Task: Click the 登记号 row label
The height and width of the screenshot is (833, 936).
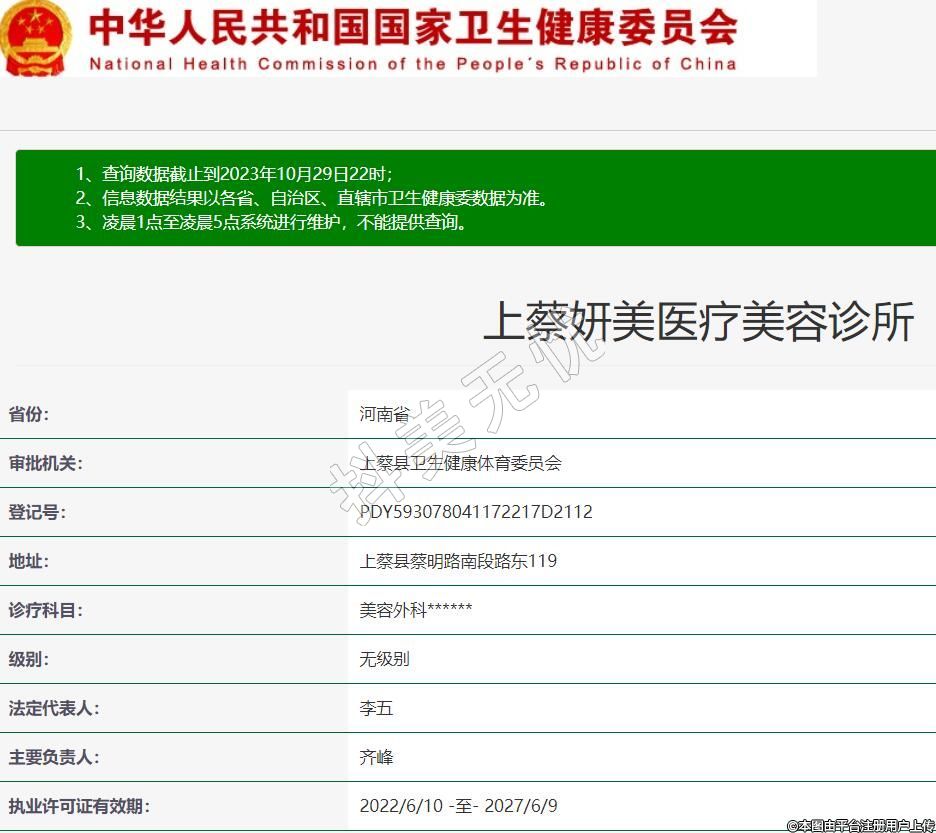Action: 37,512
